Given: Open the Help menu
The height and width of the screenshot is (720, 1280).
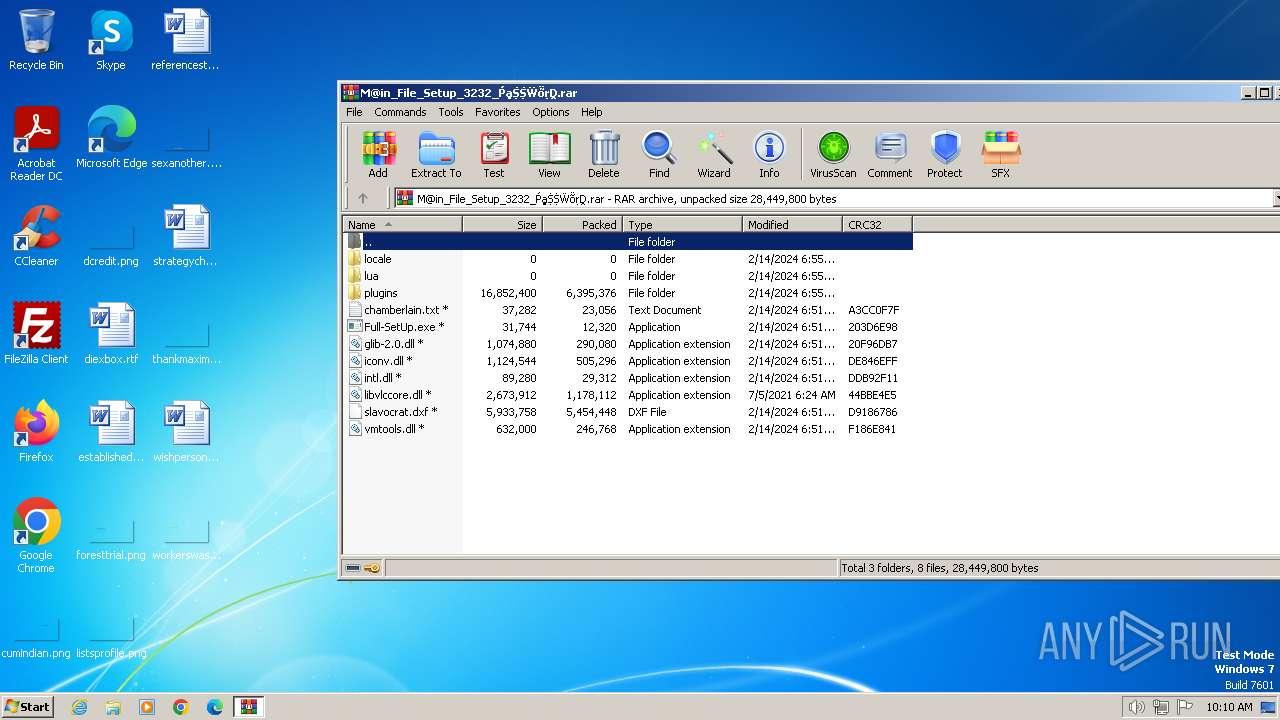Looking at the screenshot, I should (592, 112).
